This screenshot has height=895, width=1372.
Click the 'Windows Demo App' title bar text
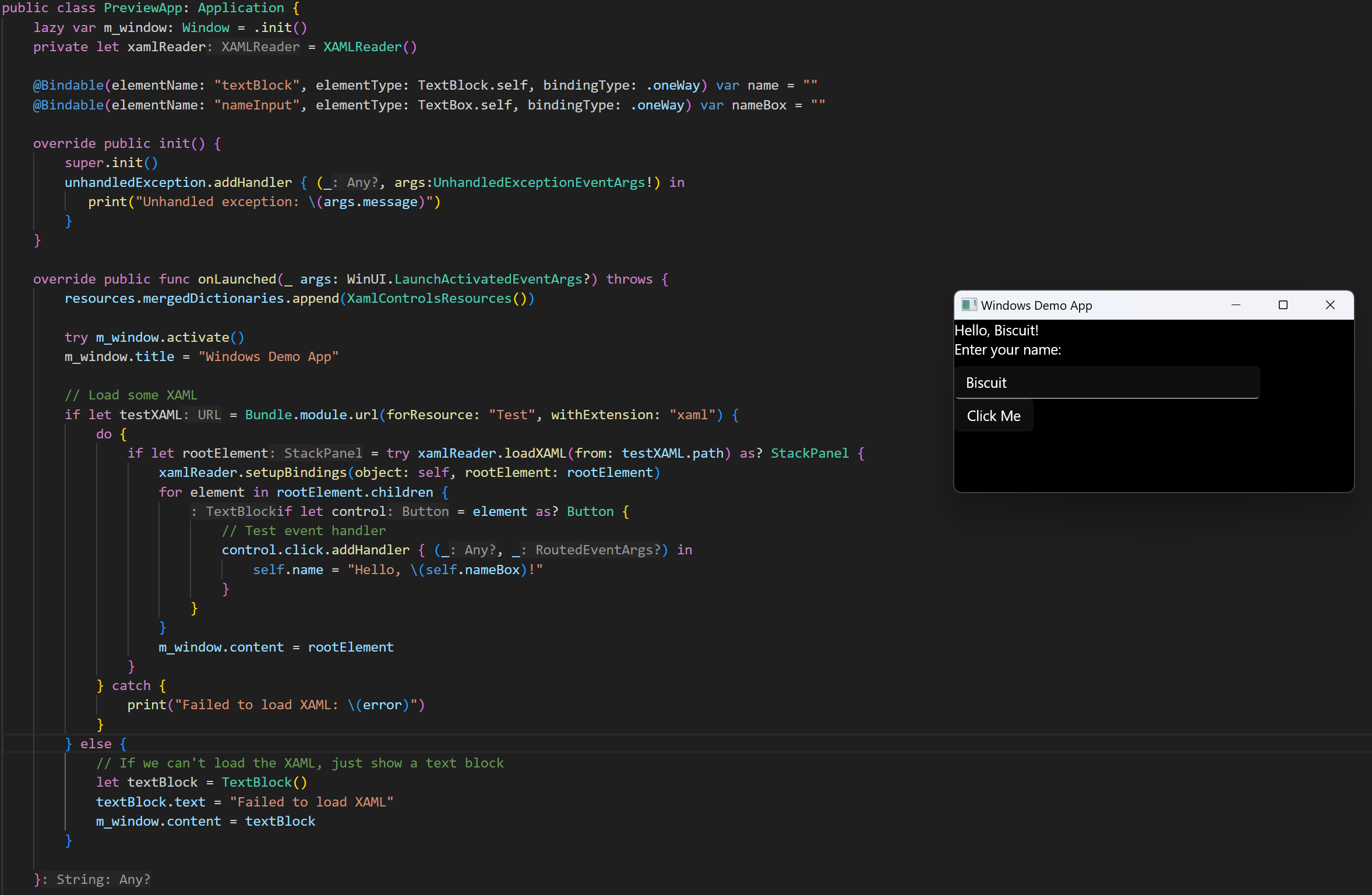point(1036,306)
